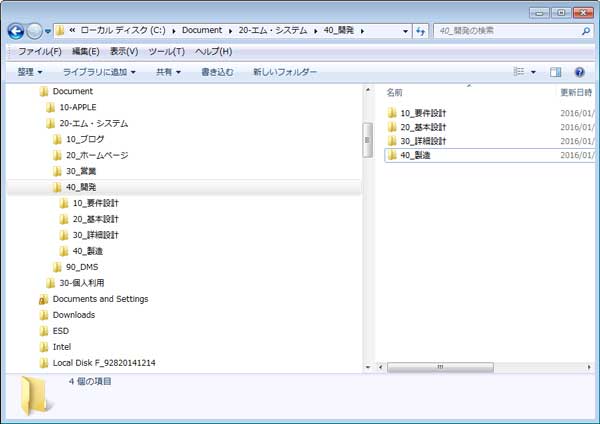
Task: Open the view options dropdown arrow
Action: point(533,72)
